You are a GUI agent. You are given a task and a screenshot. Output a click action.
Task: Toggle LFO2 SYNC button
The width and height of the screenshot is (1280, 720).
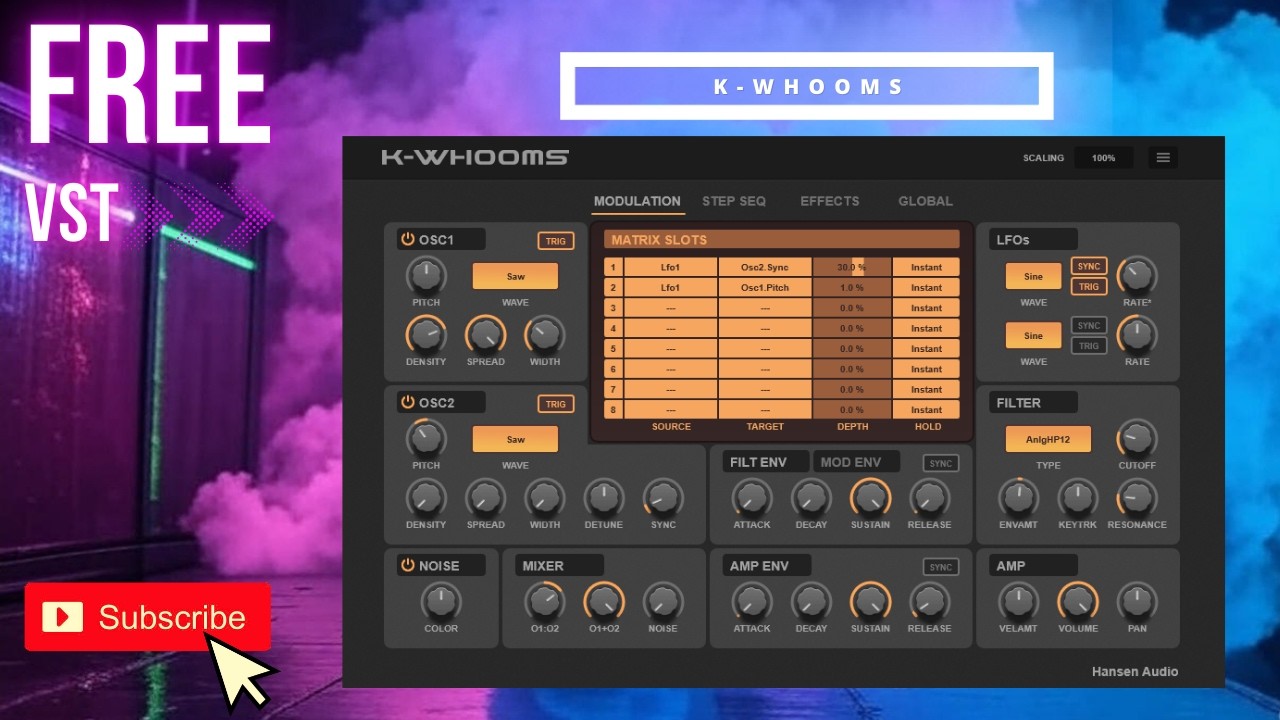pos(1089,325)
